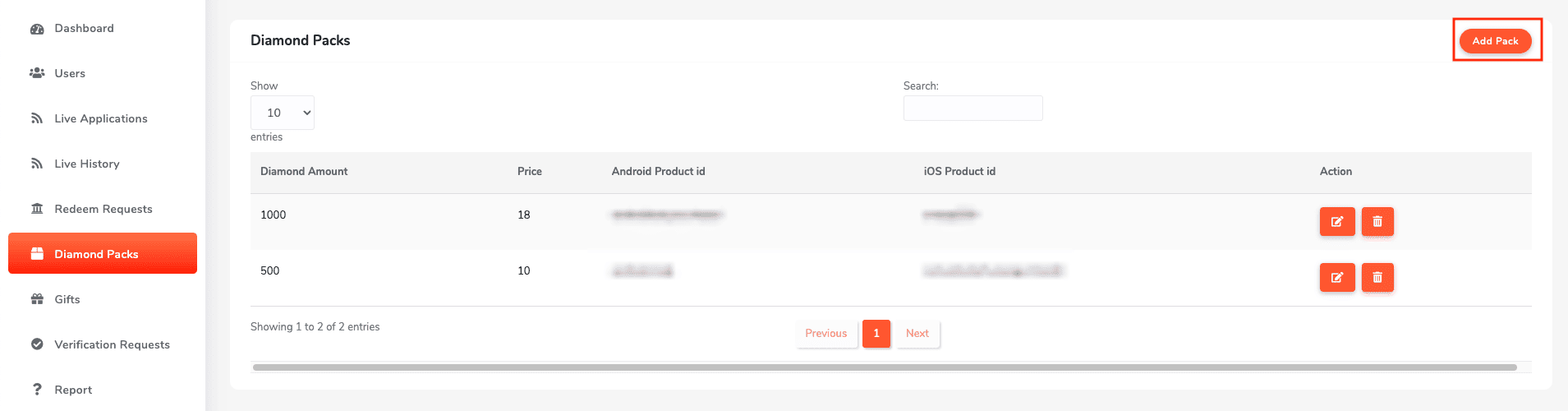Delete the 500 diamond pack row
1568x411 pixels.
[1377, 277]
